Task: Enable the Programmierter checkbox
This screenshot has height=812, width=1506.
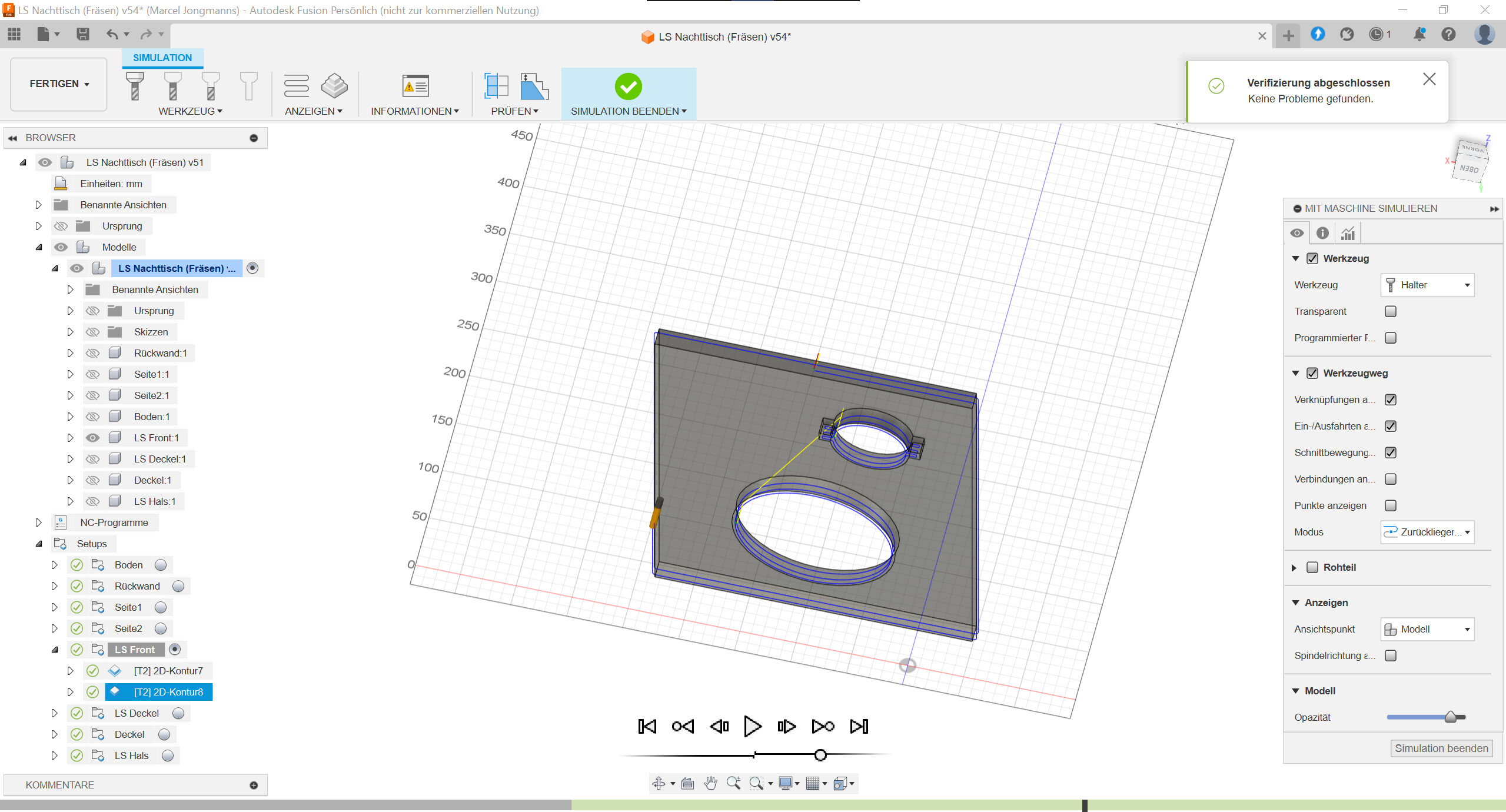Action: click(1390, 338)
